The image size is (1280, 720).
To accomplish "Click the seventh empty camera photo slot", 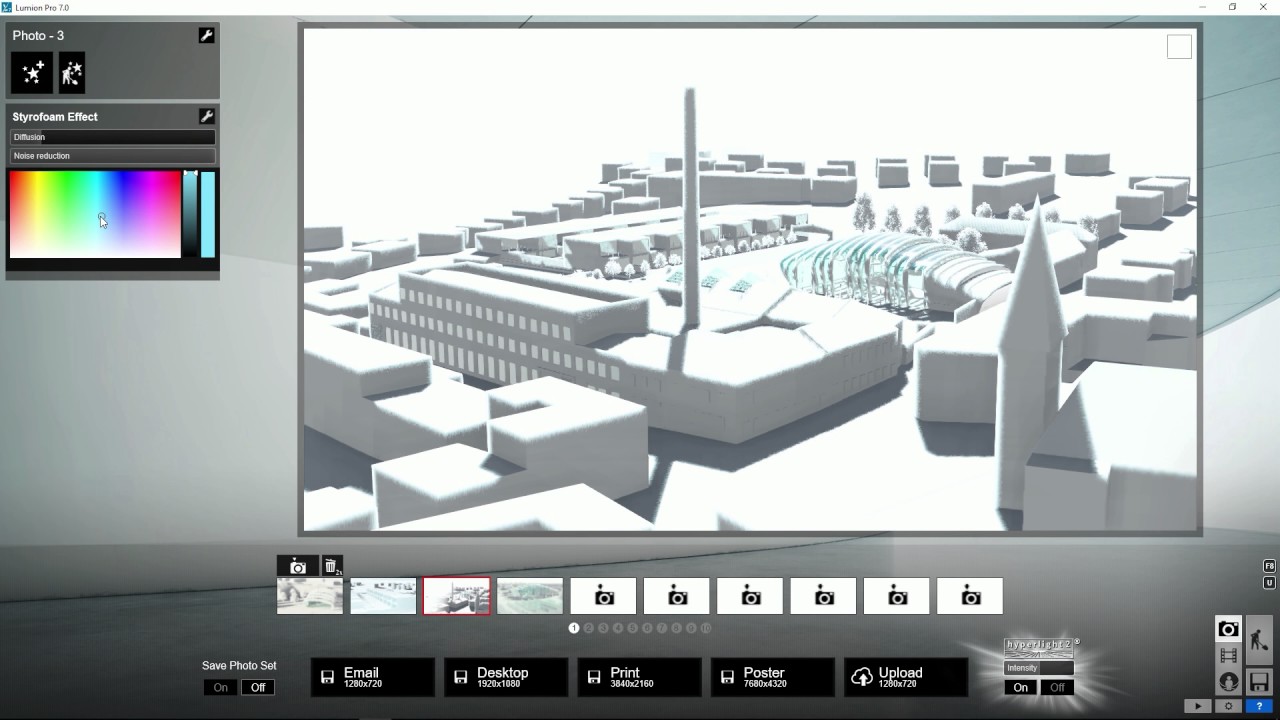I will [751, 596].
